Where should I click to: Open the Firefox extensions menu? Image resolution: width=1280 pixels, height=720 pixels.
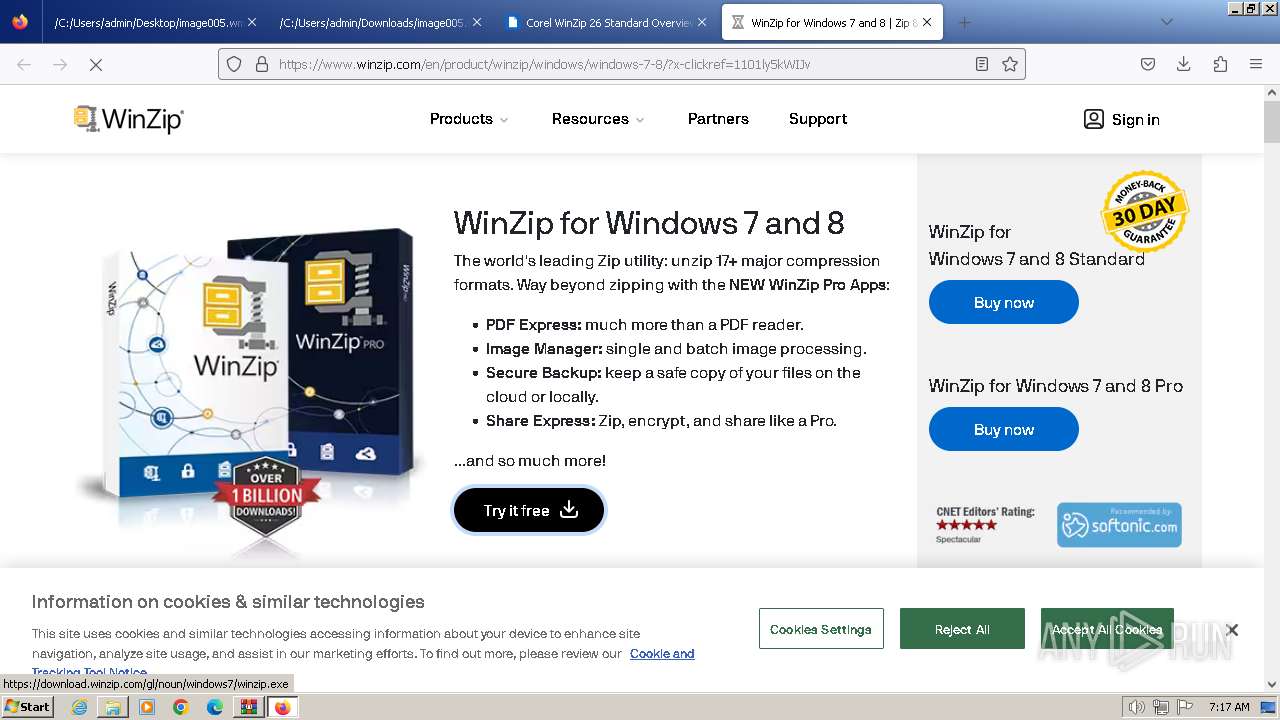1220,64
